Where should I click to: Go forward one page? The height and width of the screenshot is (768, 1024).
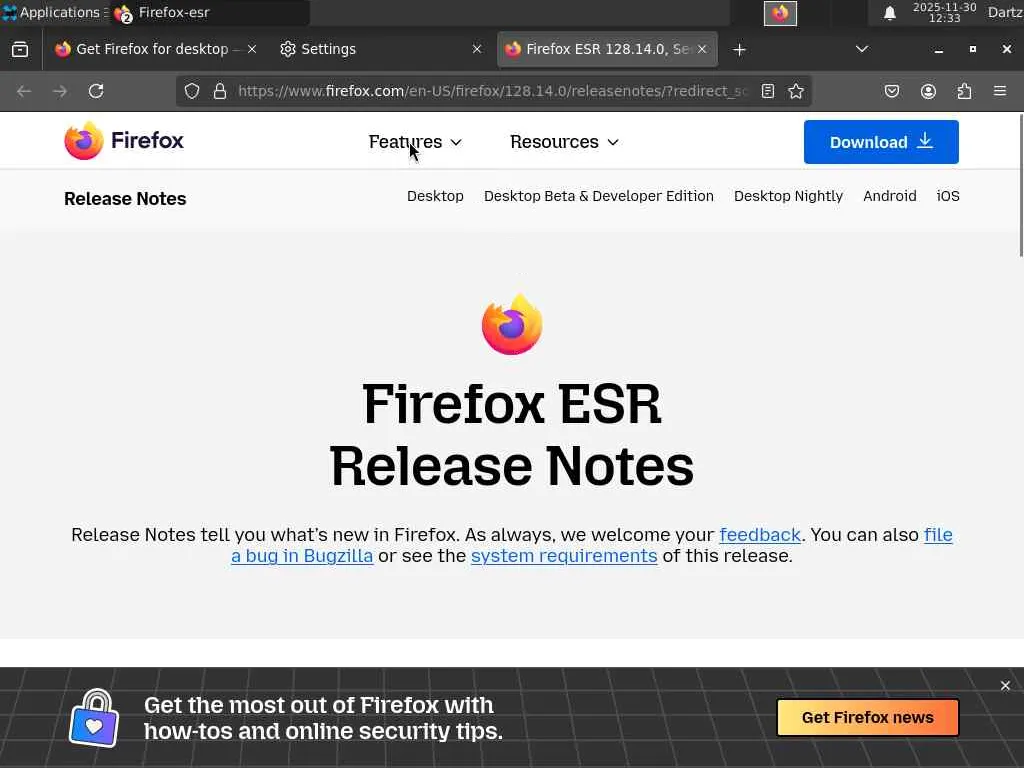click(x=60, y=91)
